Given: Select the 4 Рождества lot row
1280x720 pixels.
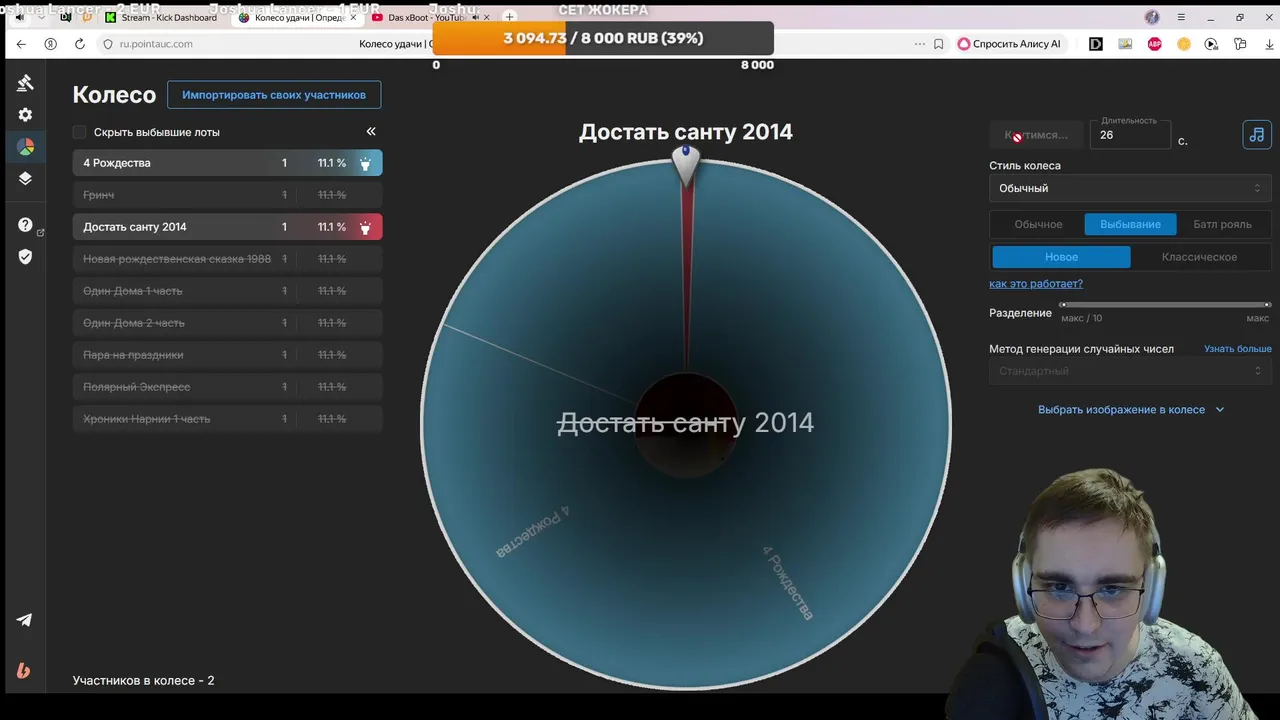Looking at the screenshot, I should 227,163.
